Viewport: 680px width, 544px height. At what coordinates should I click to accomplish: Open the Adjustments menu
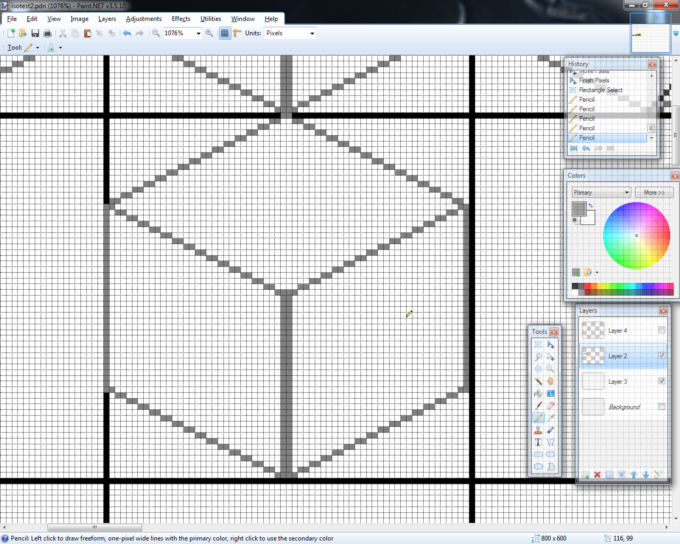pos(144,19)
